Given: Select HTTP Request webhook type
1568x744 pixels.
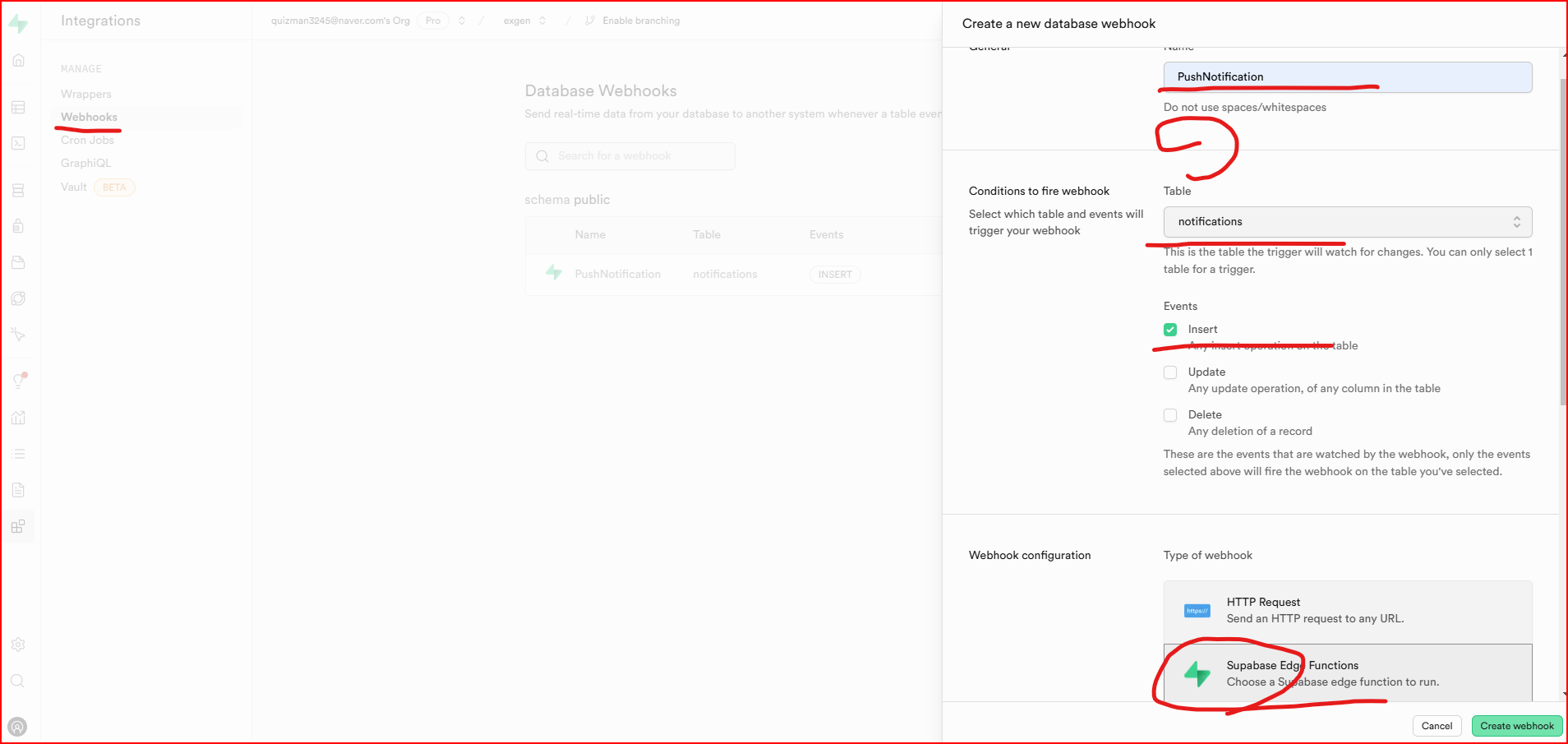Looking at the screenshot, I should click(1348, 612).
